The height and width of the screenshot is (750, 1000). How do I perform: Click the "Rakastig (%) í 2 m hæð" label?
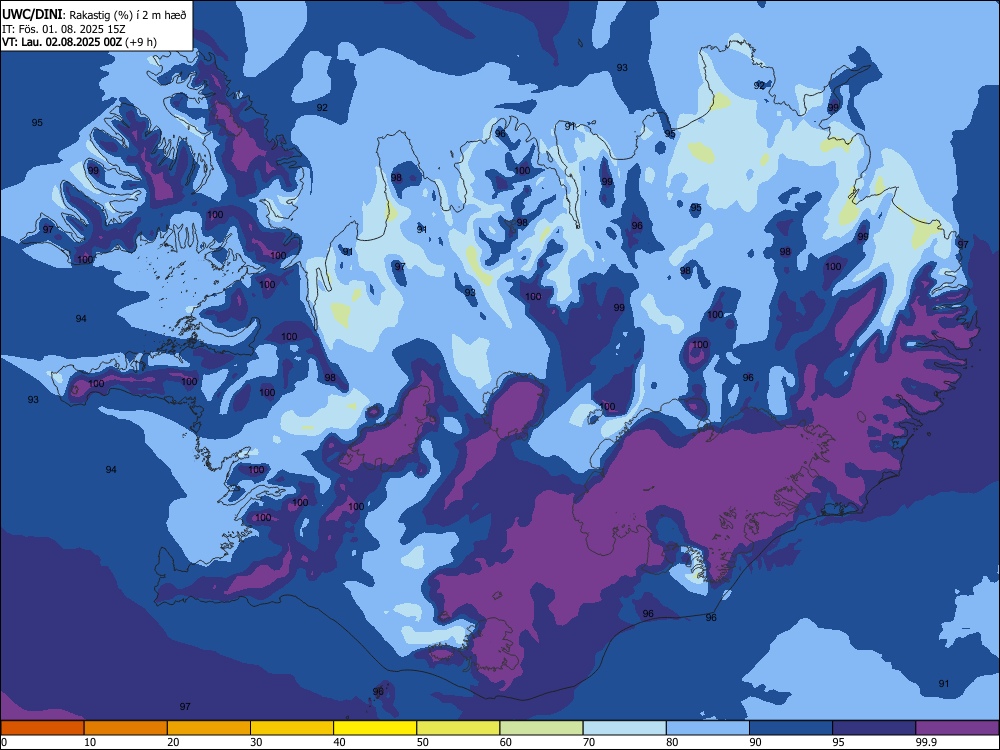128,15
